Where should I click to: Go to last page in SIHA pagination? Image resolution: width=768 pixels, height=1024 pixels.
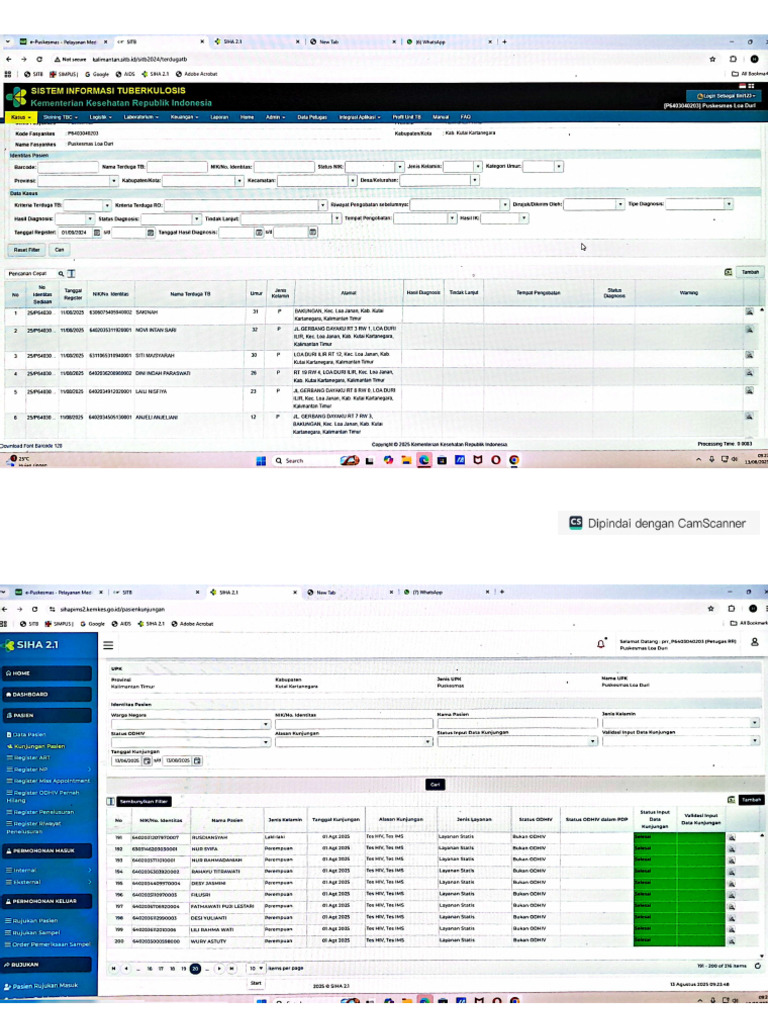point(231,968)
